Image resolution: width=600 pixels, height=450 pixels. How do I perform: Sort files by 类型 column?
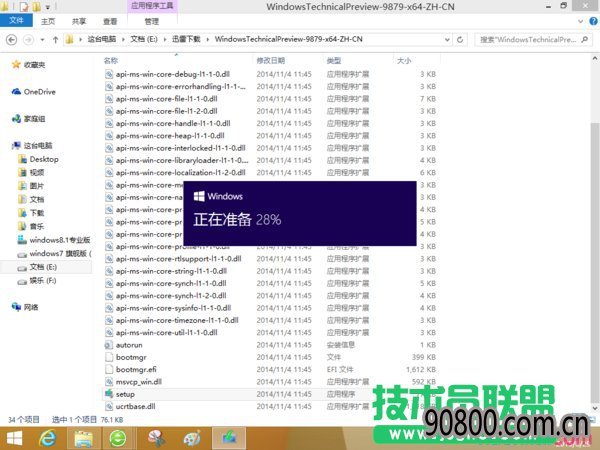334,60
